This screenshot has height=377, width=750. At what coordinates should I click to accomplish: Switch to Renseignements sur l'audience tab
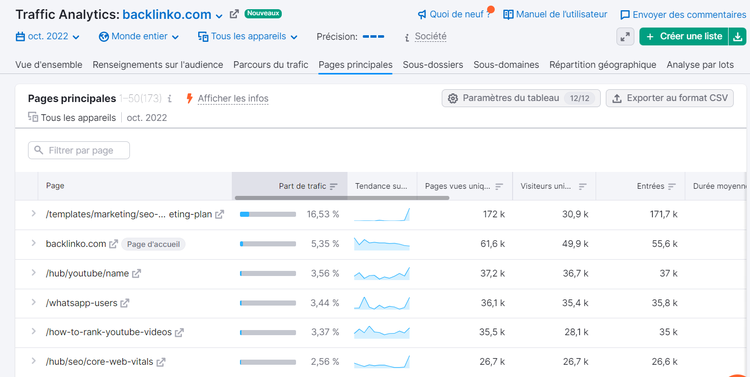point(158,65)
